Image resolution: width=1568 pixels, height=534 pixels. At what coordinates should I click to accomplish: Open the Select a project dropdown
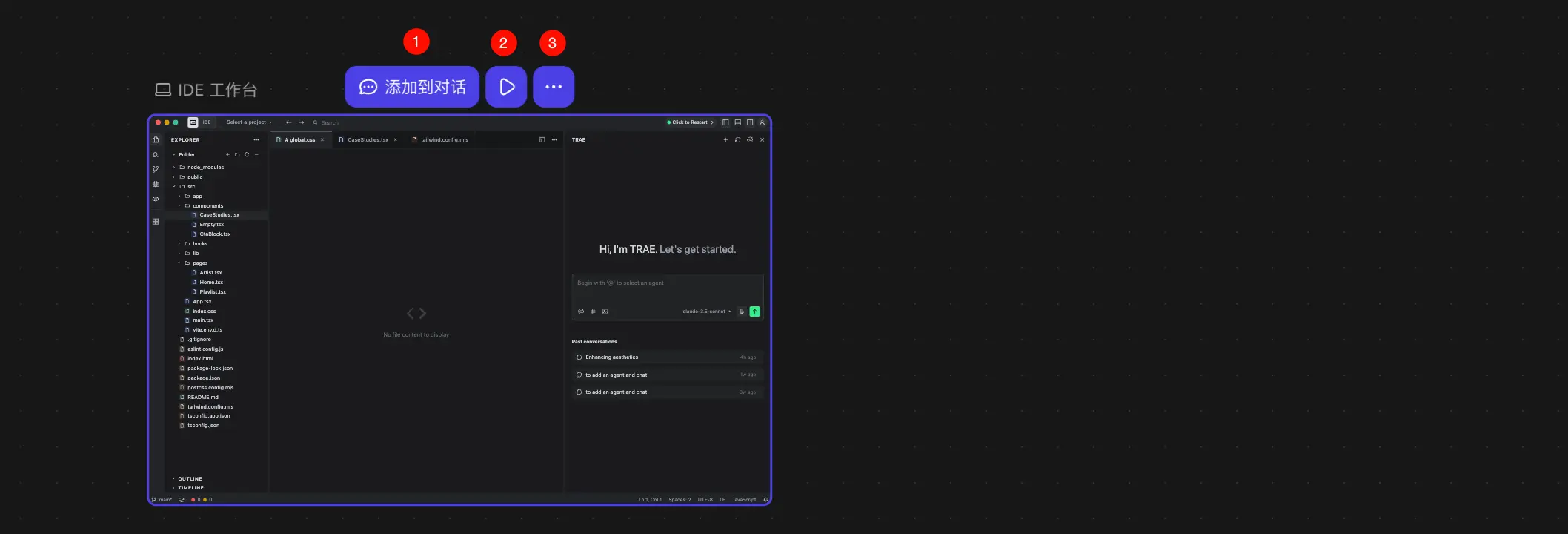pos(249,122)
